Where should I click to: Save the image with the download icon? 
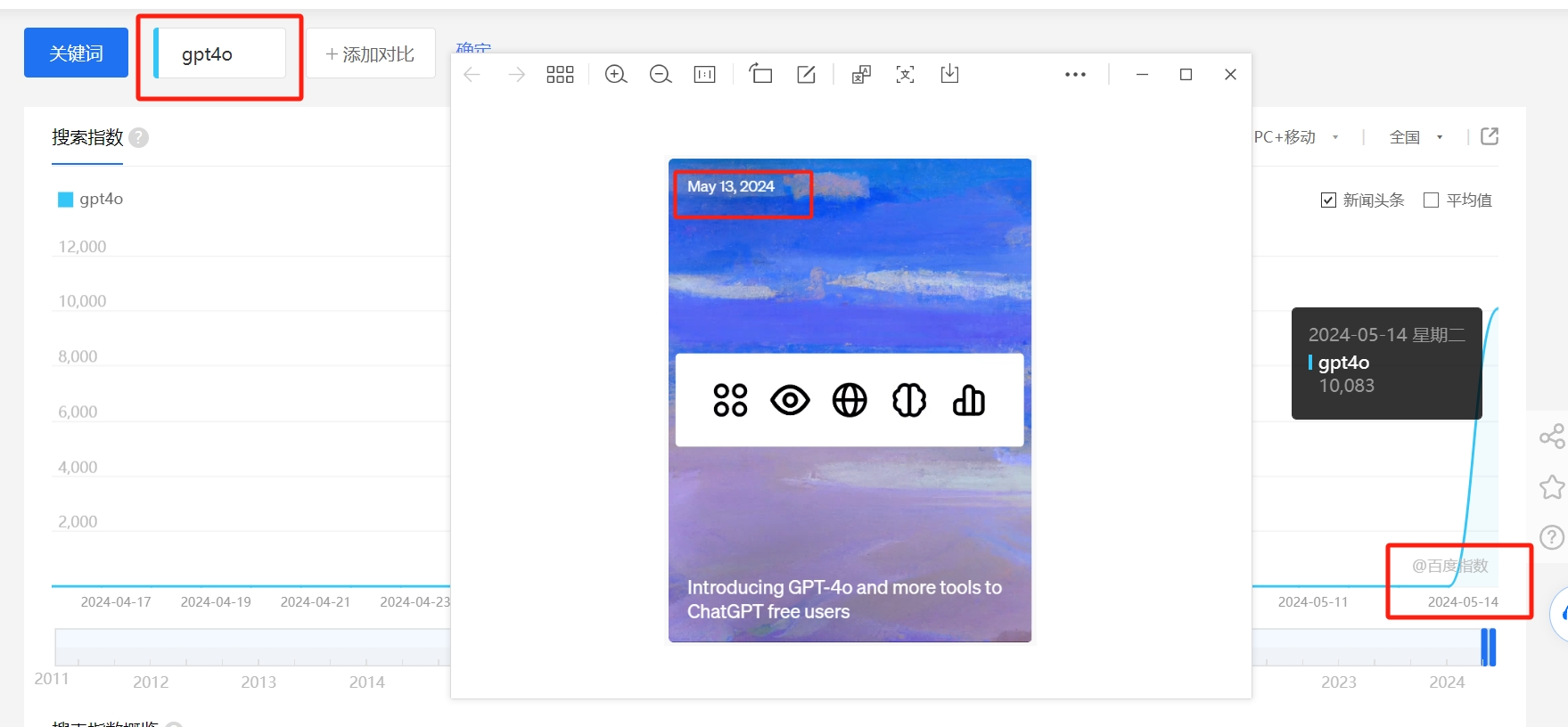click(x=950, y=74)
